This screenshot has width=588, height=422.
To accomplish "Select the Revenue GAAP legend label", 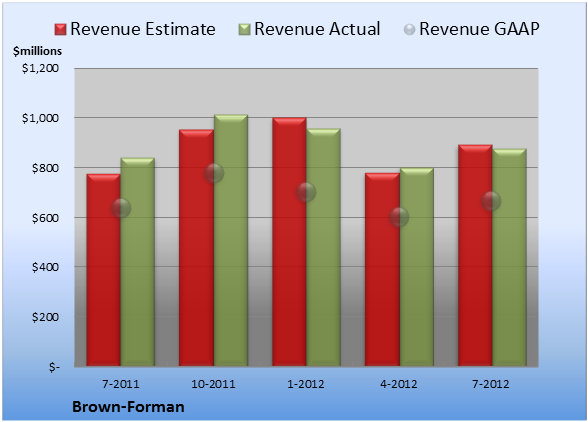I will (x=479, y=29).
